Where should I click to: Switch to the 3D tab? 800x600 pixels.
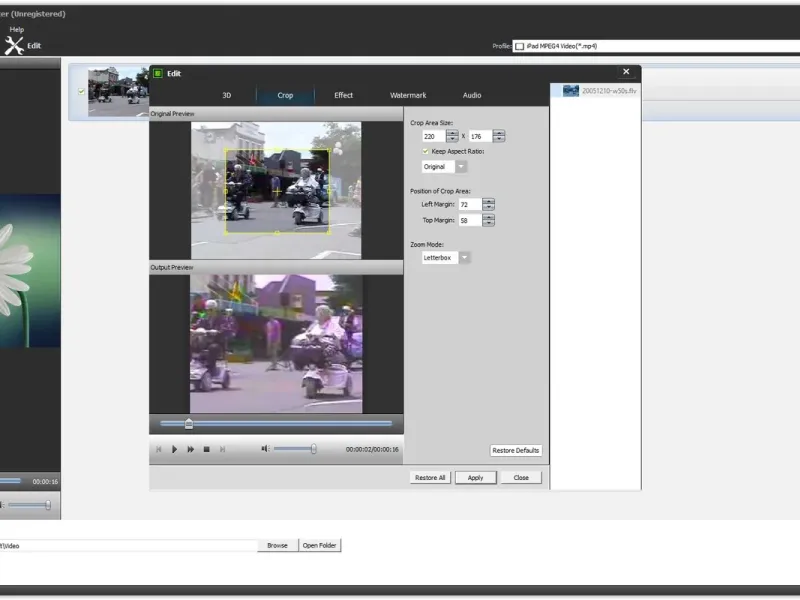tap(227, 95)
